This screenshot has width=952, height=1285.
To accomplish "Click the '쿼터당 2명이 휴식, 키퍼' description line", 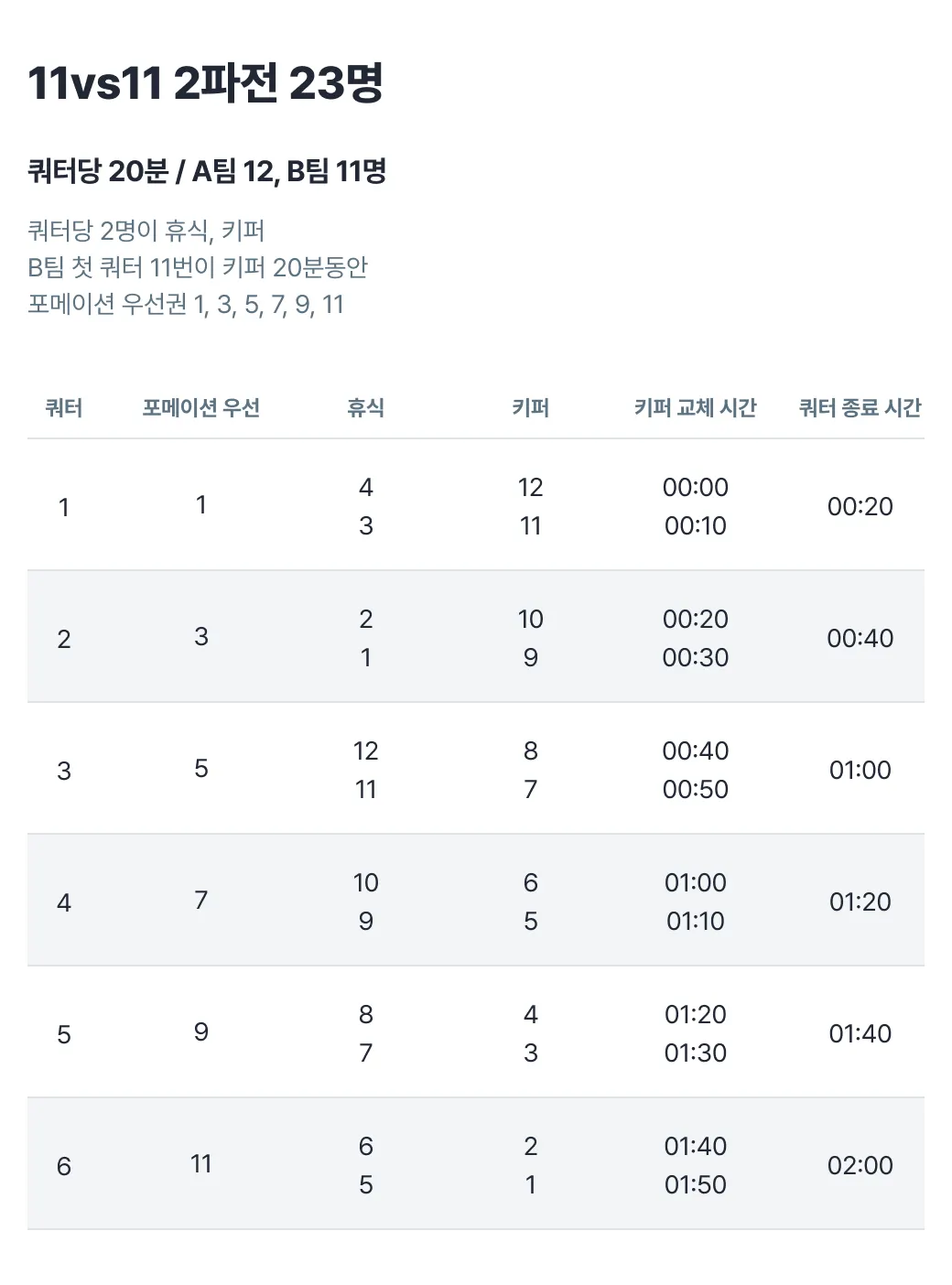I will click(146, 231).
